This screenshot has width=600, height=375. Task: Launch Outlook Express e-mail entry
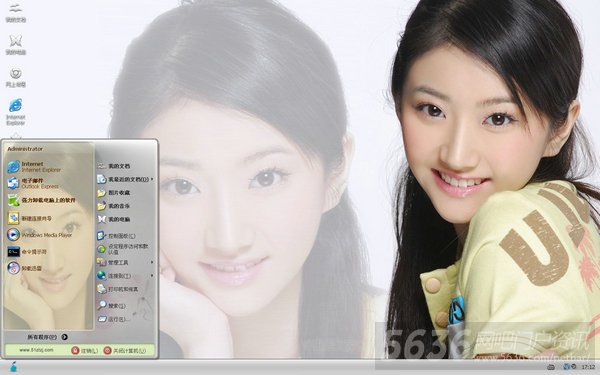pyautogui.click(x=34, y=183)
